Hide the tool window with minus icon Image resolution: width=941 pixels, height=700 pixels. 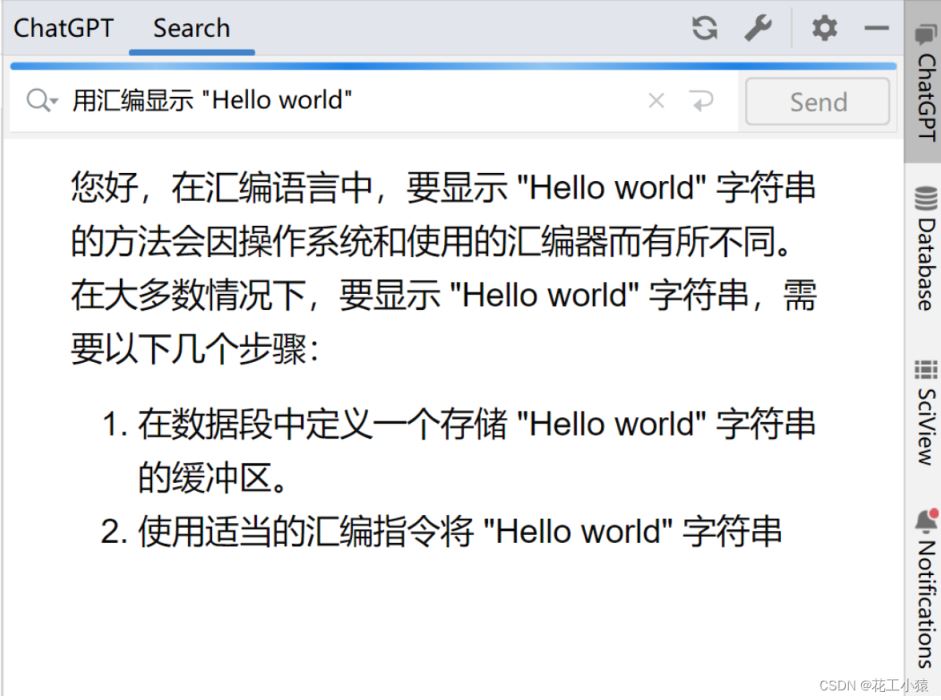click(x=877, y=28)
